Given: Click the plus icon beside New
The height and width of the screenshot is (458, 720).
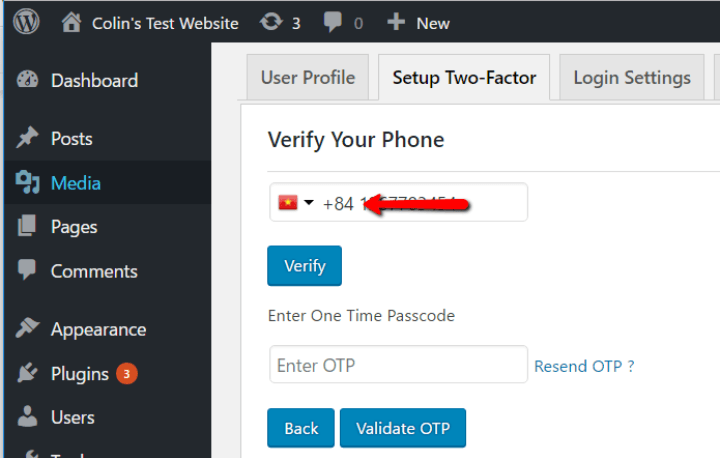Looking at the screenshot, I should coord(396,22).
